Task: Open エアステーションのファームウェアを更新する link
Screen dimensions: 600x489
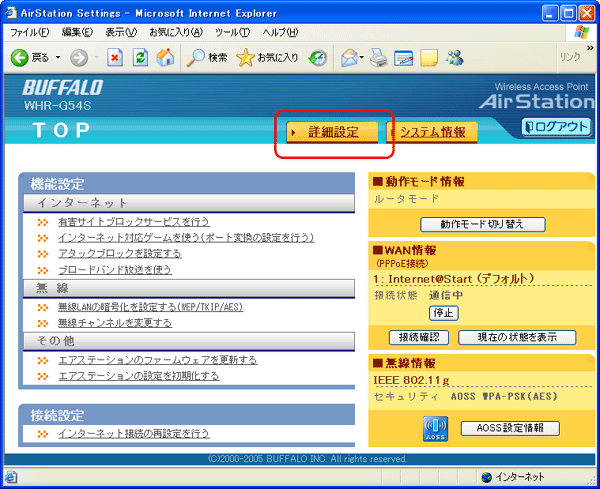Action: coord(157,360)
